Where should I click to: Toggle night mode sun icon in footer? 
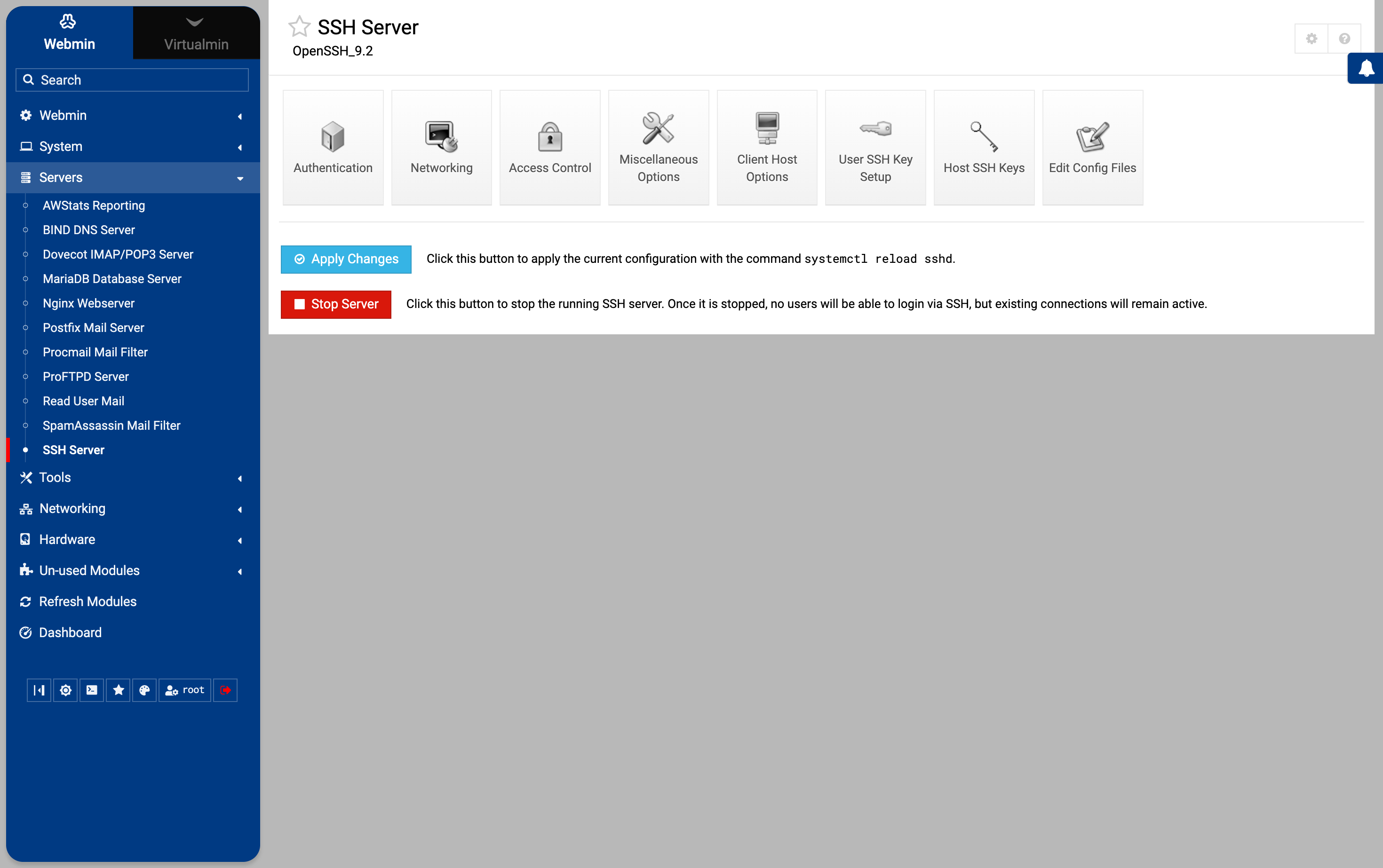(65, 690)
